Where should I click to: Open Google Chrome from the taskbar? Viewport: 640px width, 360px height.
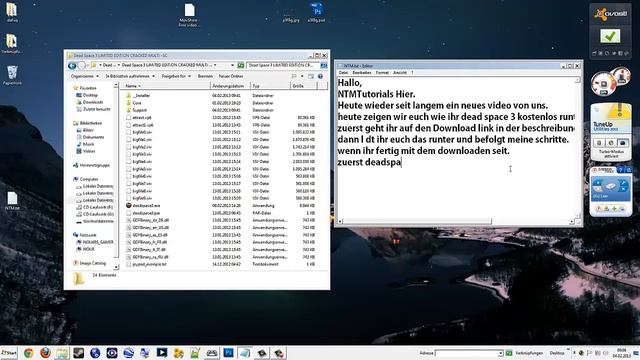pos(29,353)
